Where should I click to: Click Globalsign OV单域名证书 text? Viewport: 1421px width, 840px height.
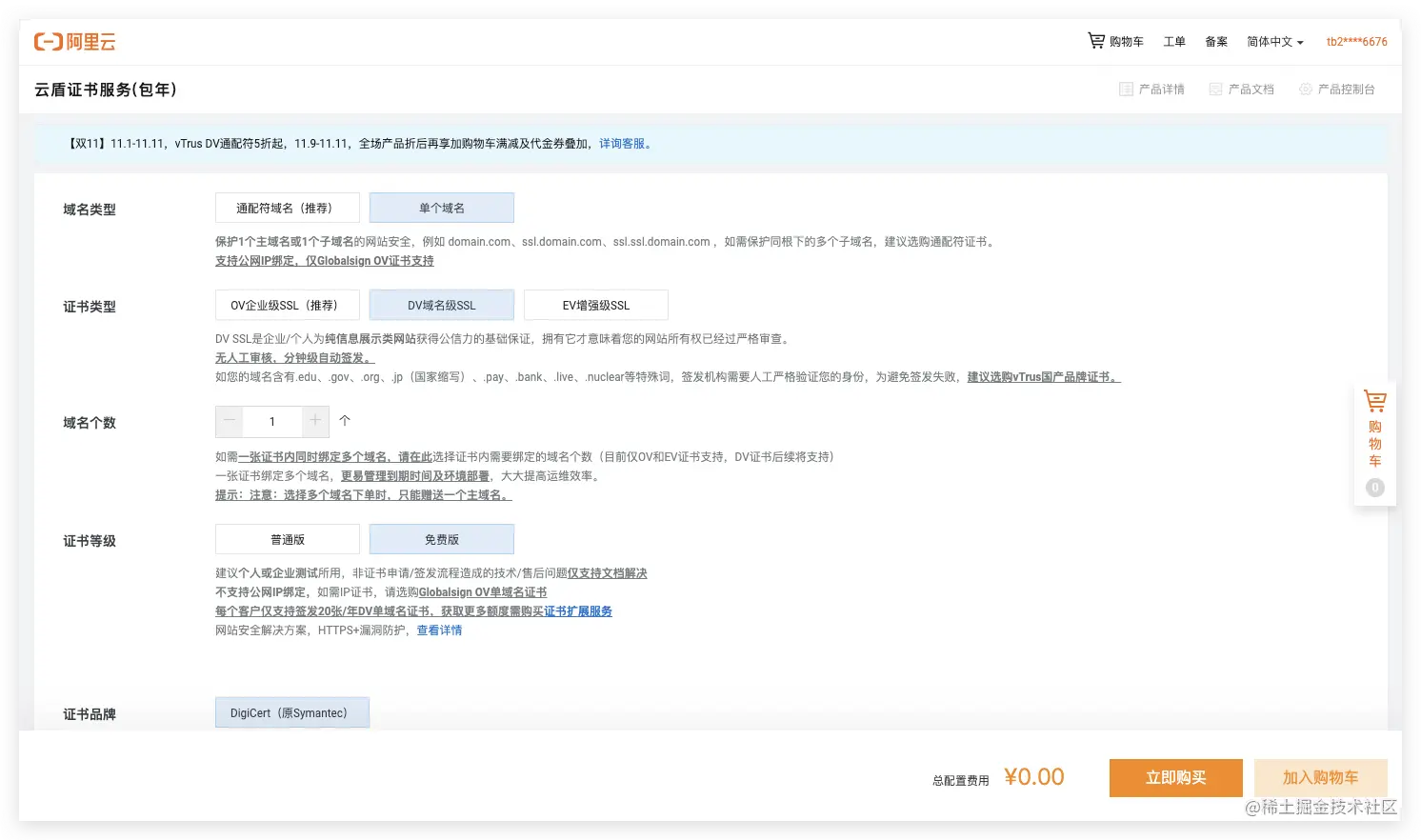pos(483,592)
